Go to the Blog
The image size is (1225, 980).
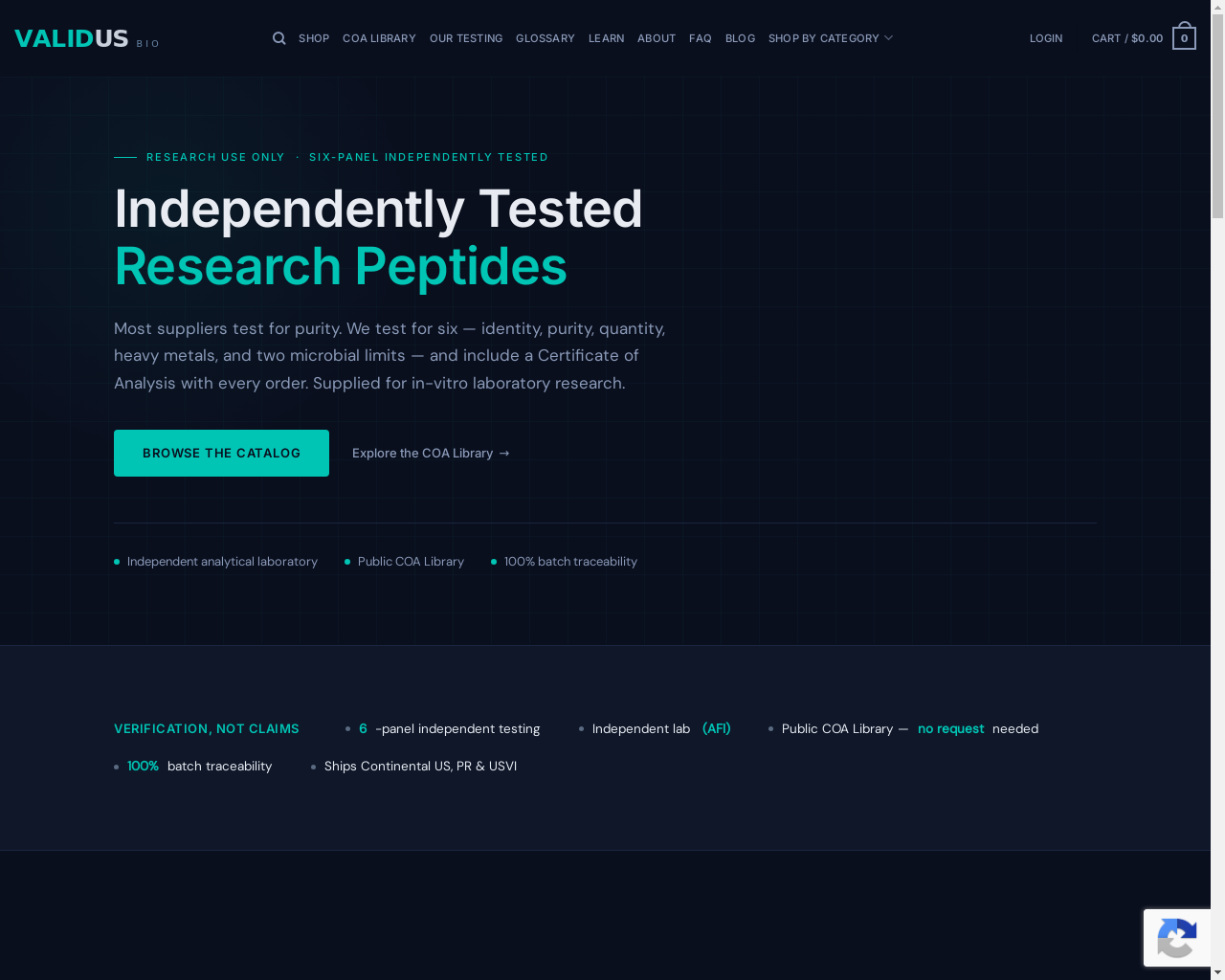pyautogui.click(x=740, y=38)
